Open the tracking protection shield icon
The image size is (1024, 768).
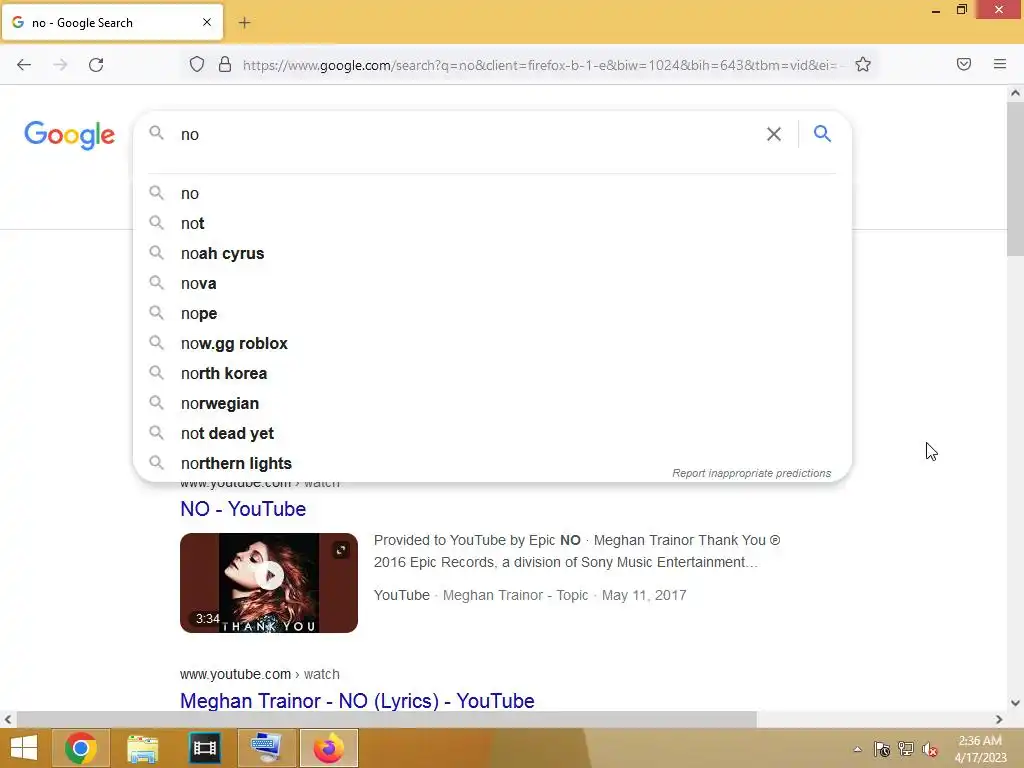[x=197, y=64]
